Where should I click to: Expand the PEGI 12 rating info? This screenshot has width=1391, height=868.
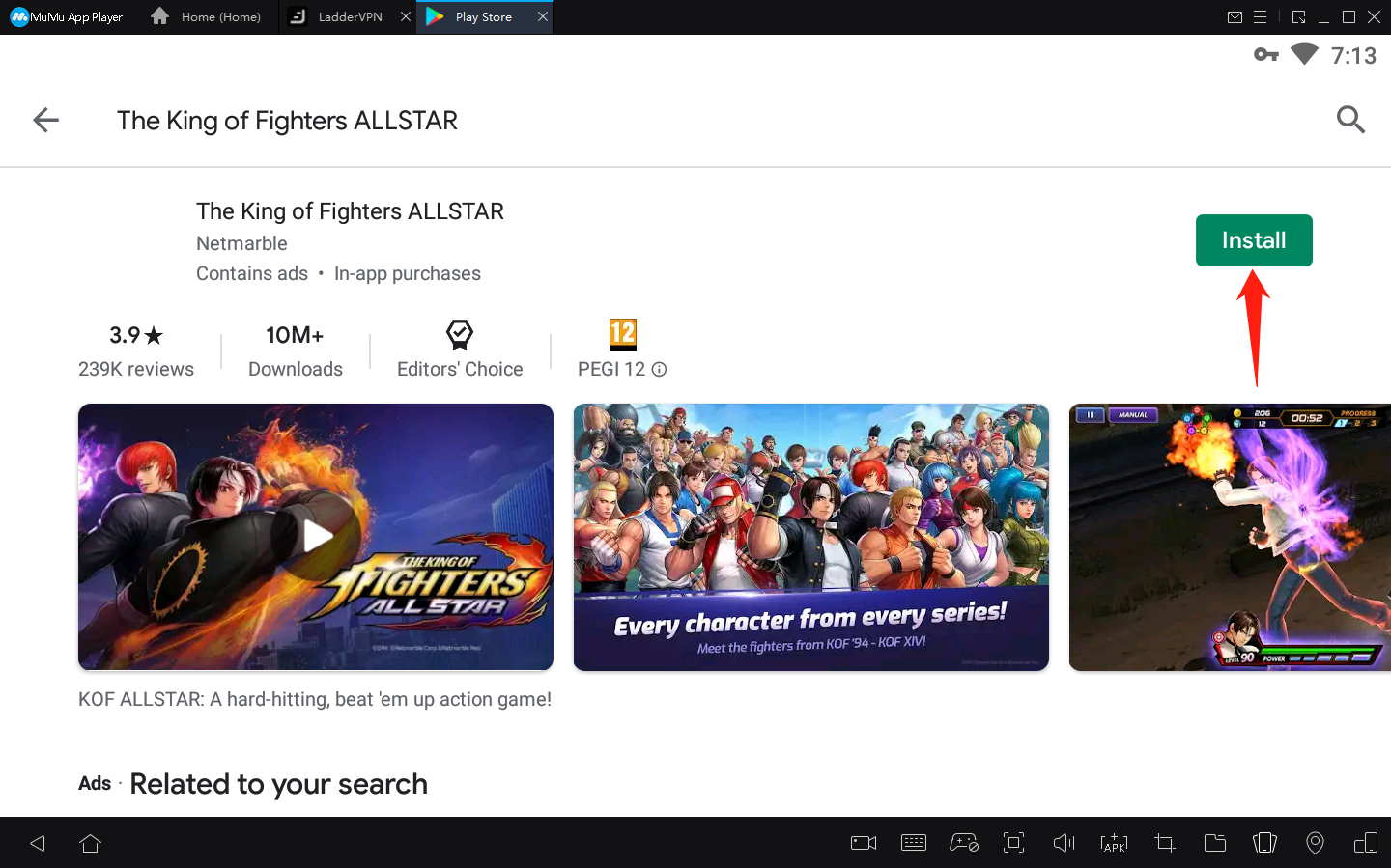coord(659,369)
